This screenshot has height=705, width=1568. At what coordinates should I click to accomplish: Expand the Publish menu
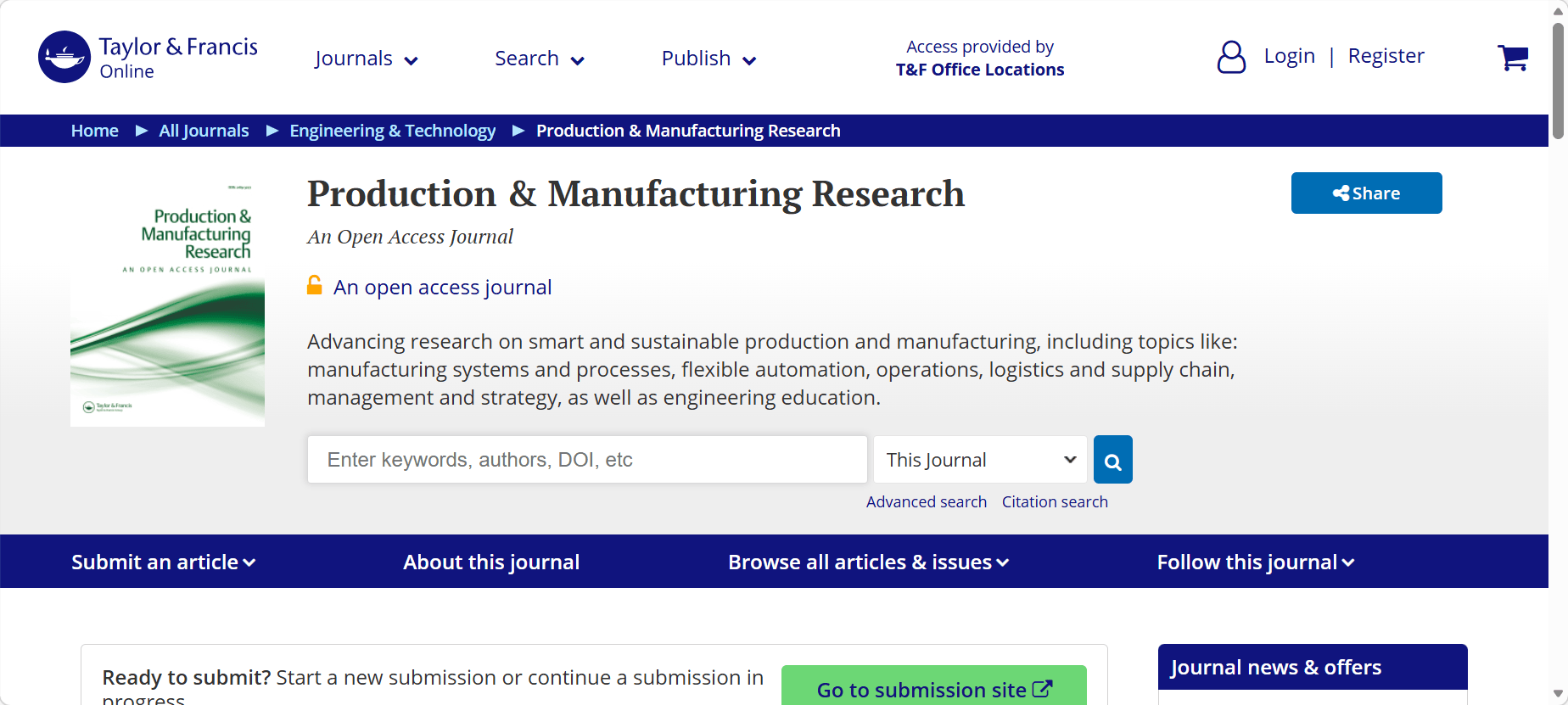click(x=708, y=59)
